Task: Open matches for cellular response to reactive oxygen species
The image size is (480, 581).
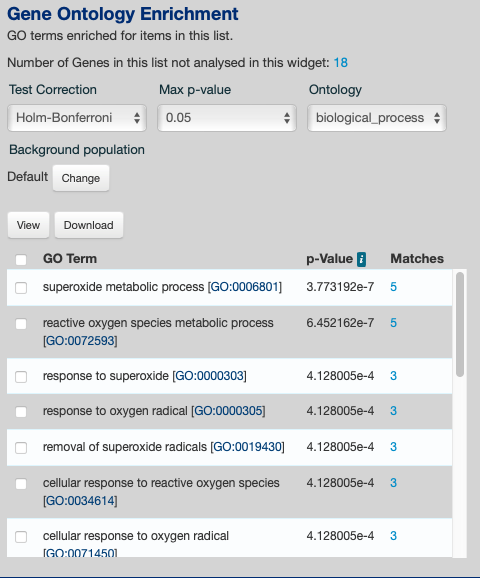Action: click(393, 483)
